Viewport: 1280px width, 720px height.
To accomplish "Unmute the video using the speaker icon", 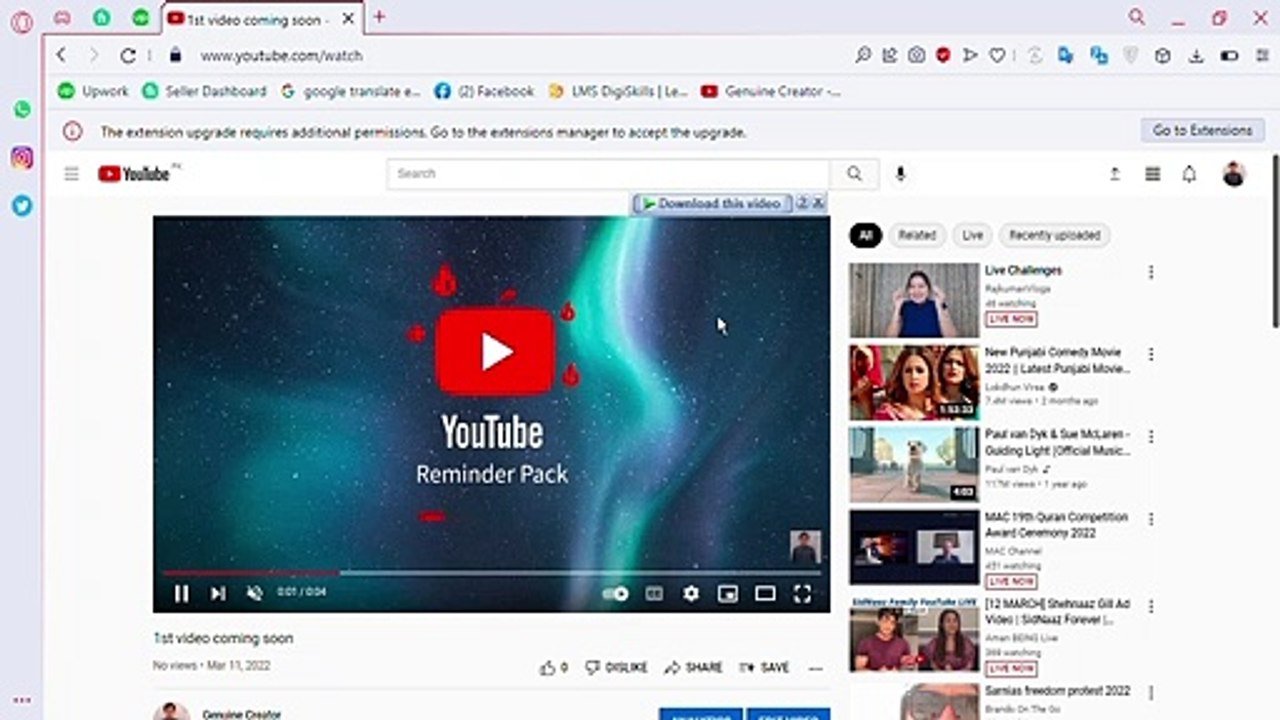I will point(254,594).
